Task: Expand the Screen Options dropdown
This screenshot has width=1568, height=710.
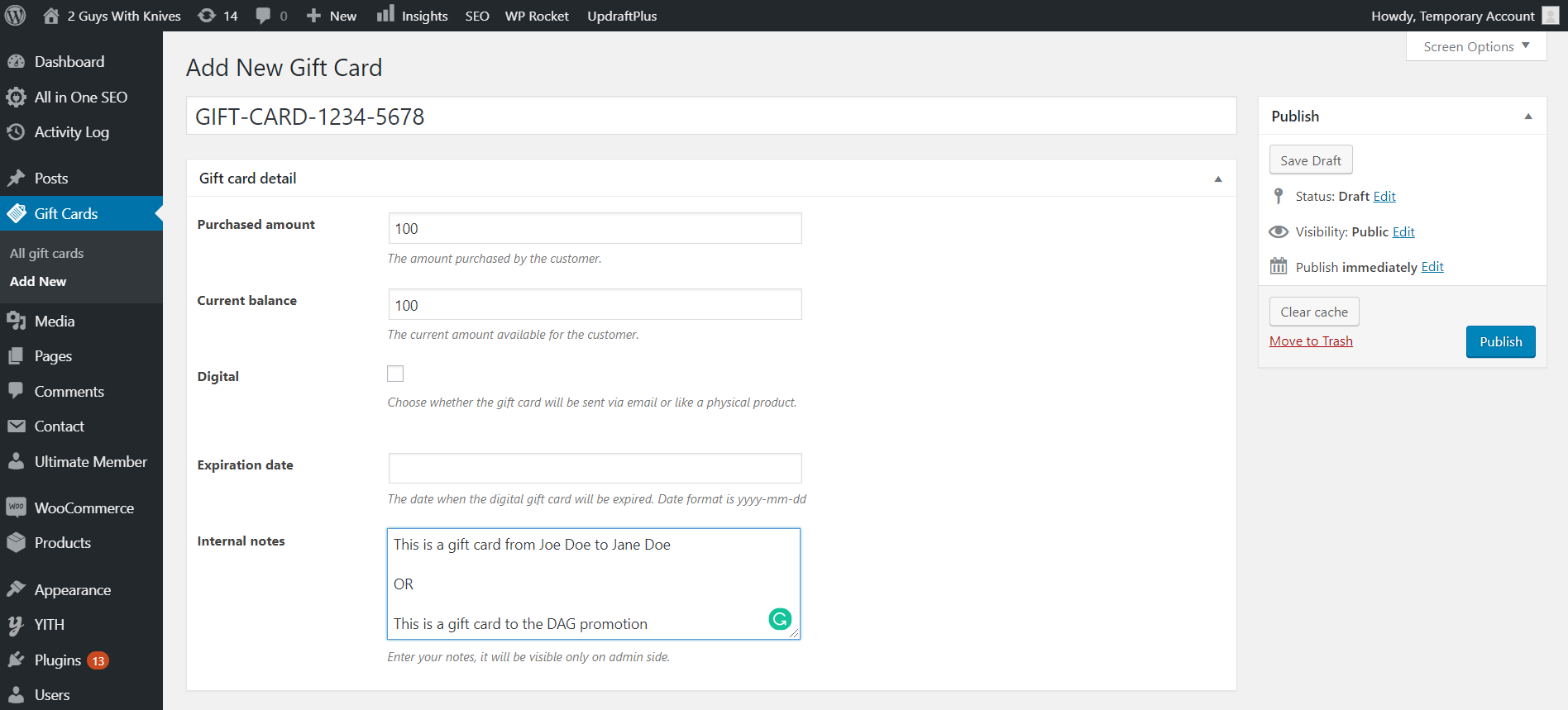Action: (x=1475, y=46)
